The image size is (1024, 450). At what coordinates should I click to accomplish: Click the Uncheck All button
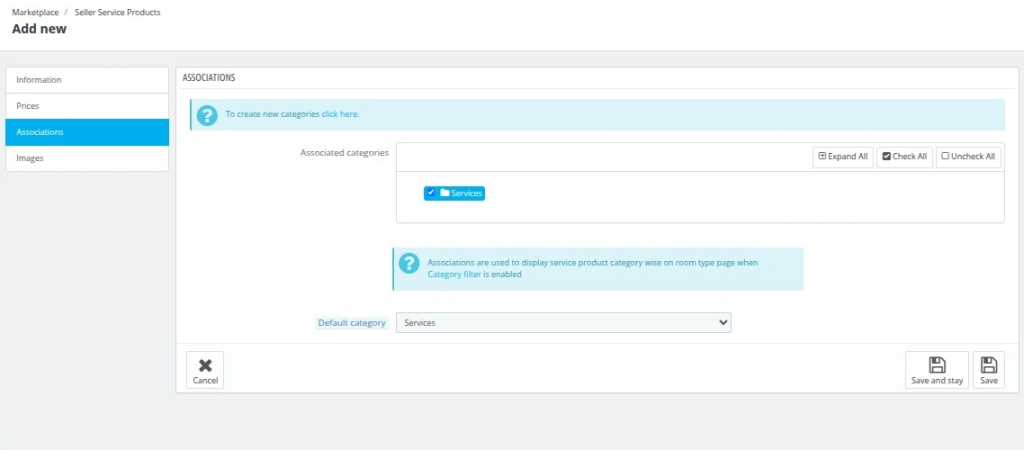pos(968,157)
